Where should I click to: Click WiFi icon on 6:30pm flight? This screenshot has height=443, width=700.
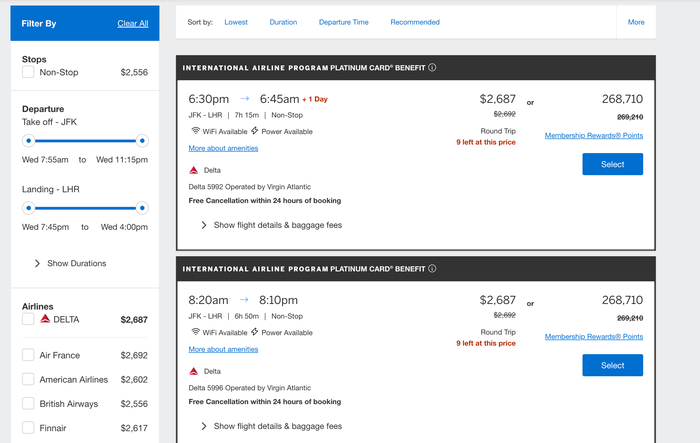click(195, 130)
